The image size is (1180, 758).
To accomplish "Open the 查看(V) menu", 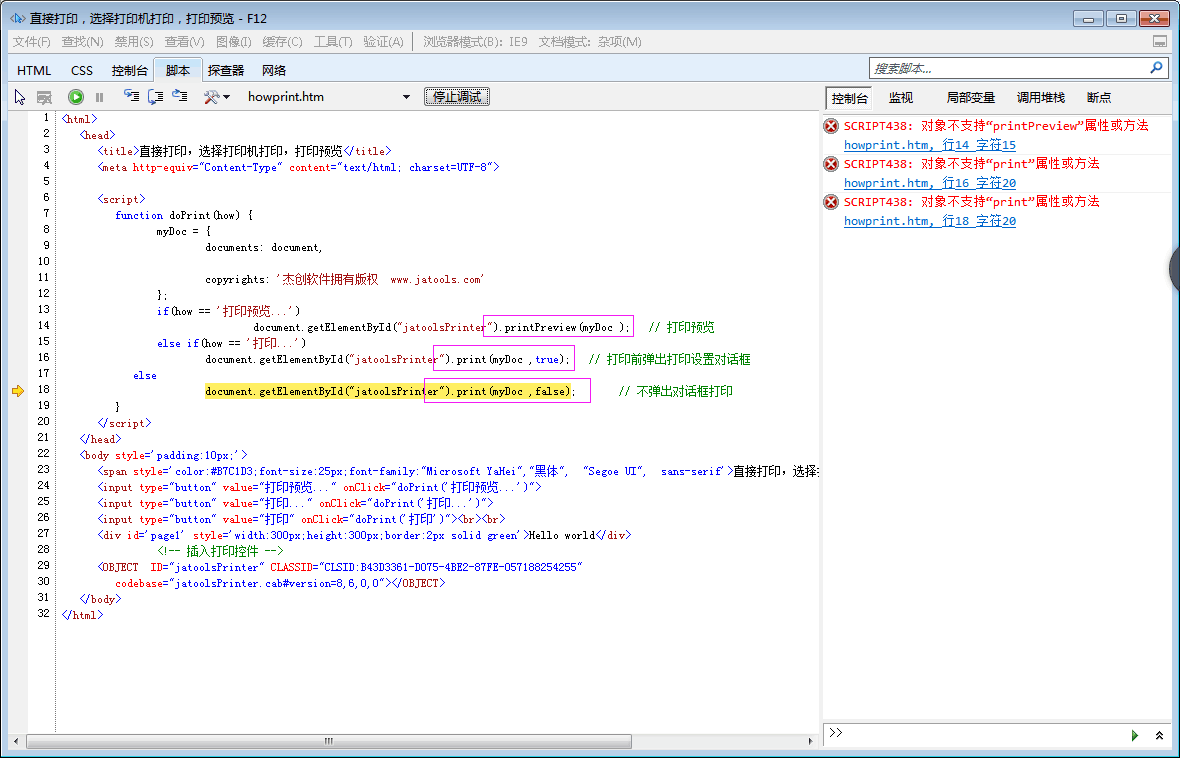I will click(184, 42).
